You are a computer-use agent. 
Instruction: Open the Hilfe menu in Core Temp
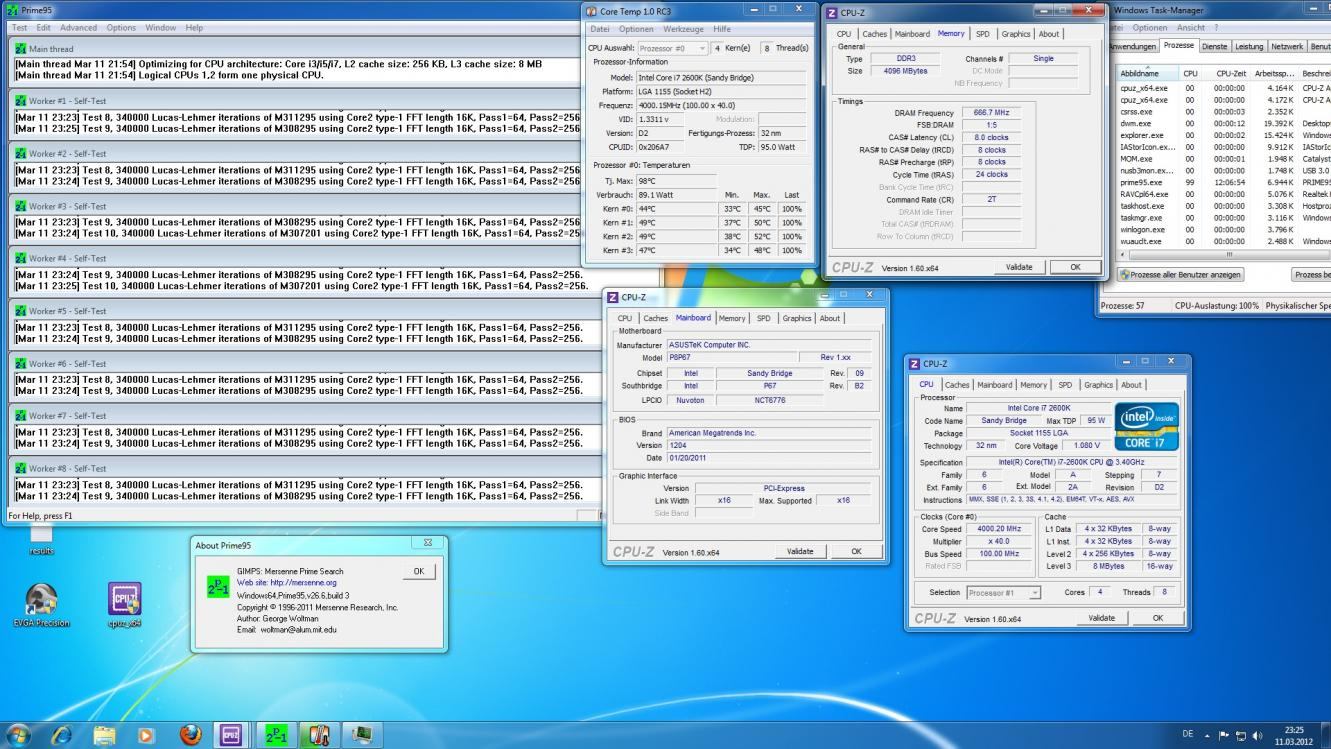(x=722, y=29)
